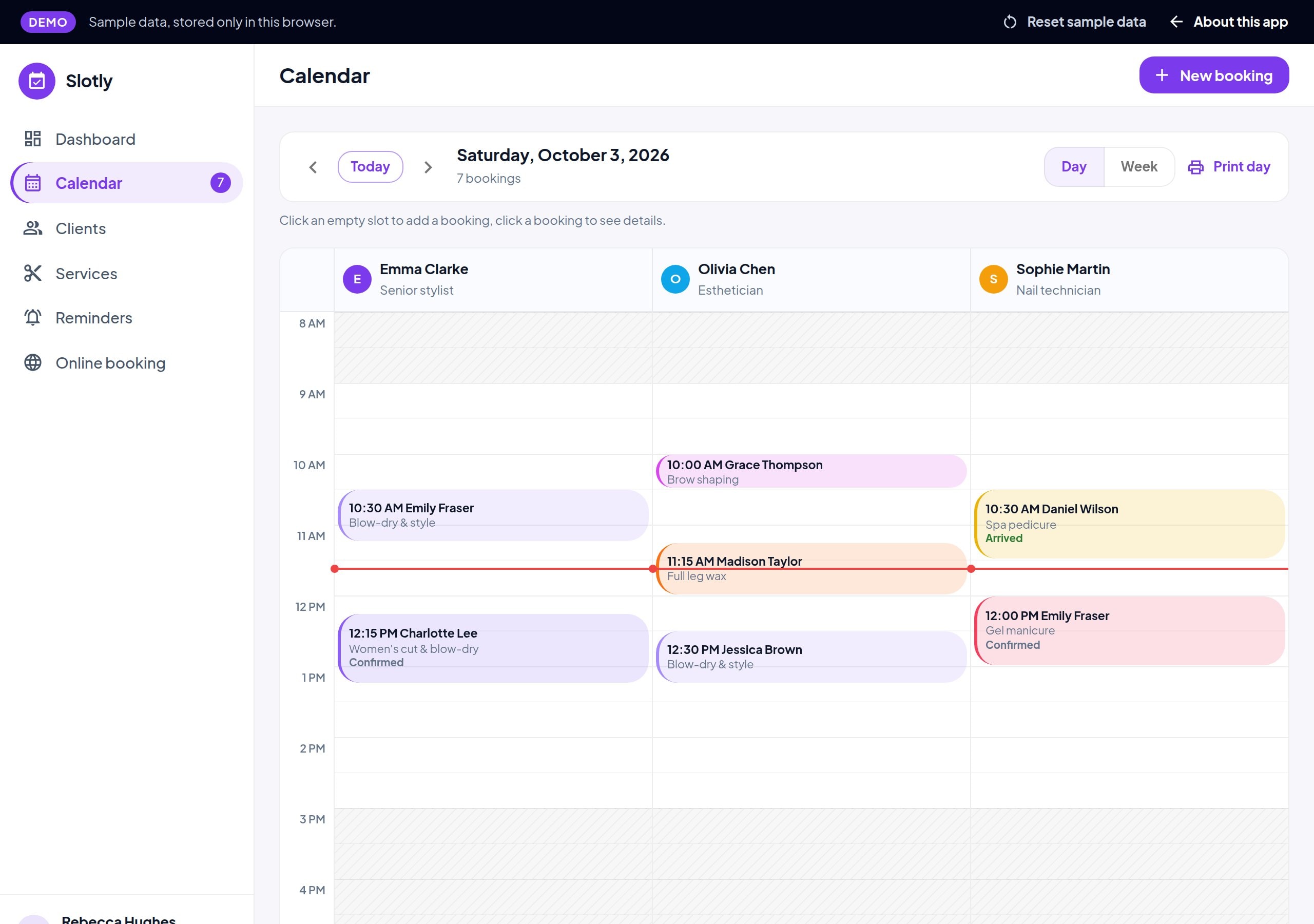Open the Reminders page
The width and height of the screenshot is (1314, 924).
tap(126, 318)
